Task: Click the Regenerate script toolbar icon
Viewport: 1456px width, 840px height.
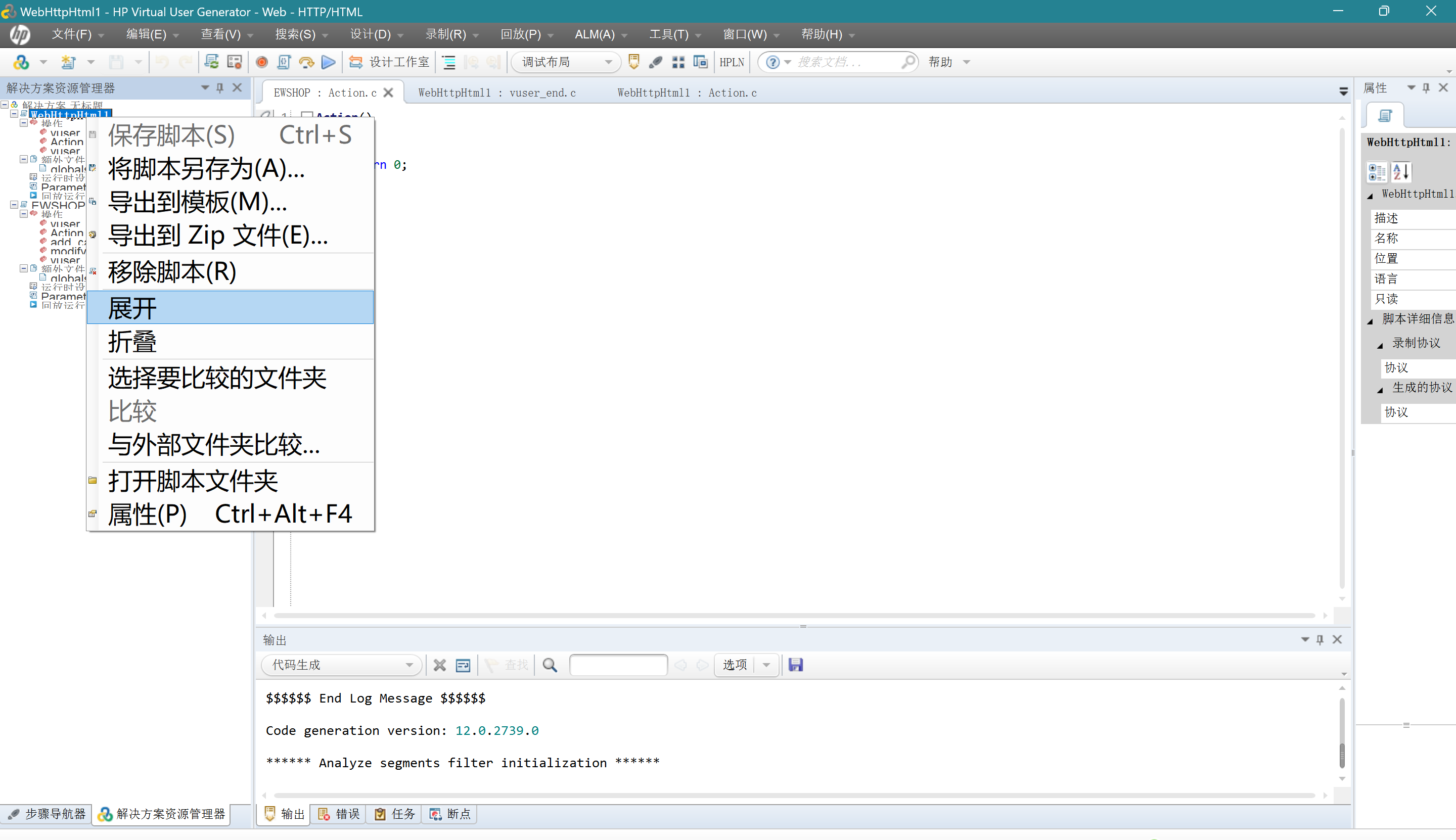Action: click(x=212, y=62)
